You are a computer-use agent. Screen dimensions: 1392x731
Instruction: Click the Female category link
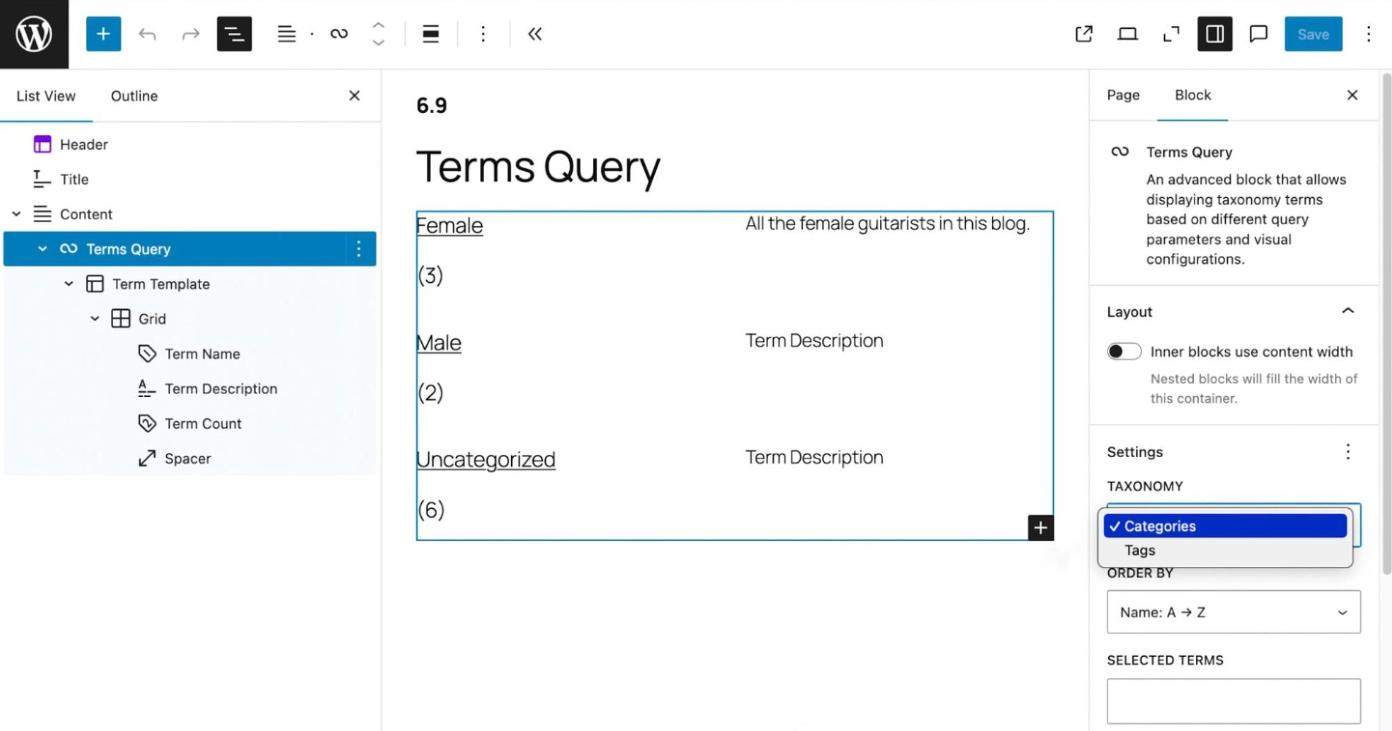tap(449, 226)
